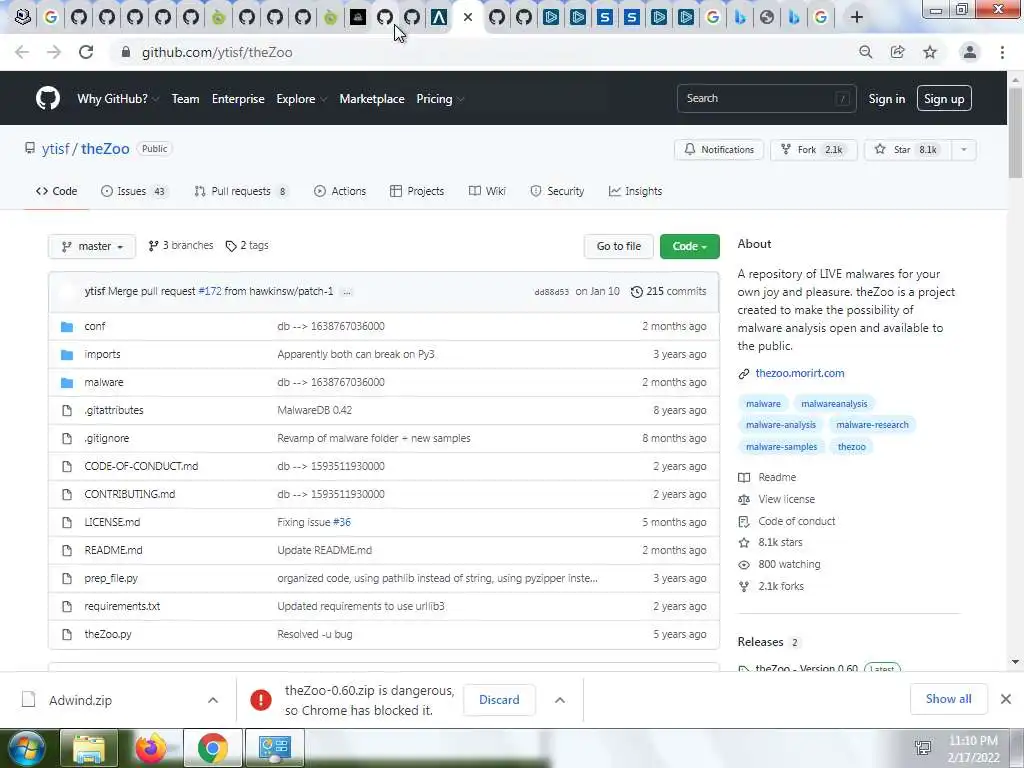Open Windows Explorer from the taskbar
Viewport: 1024px width, 768px height.
tap(89, 748)
